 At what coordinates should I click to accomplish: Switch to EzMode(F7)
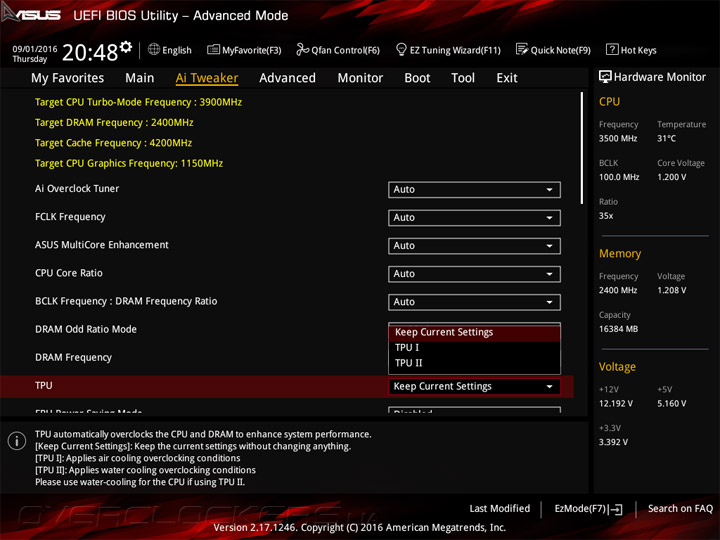588,509
